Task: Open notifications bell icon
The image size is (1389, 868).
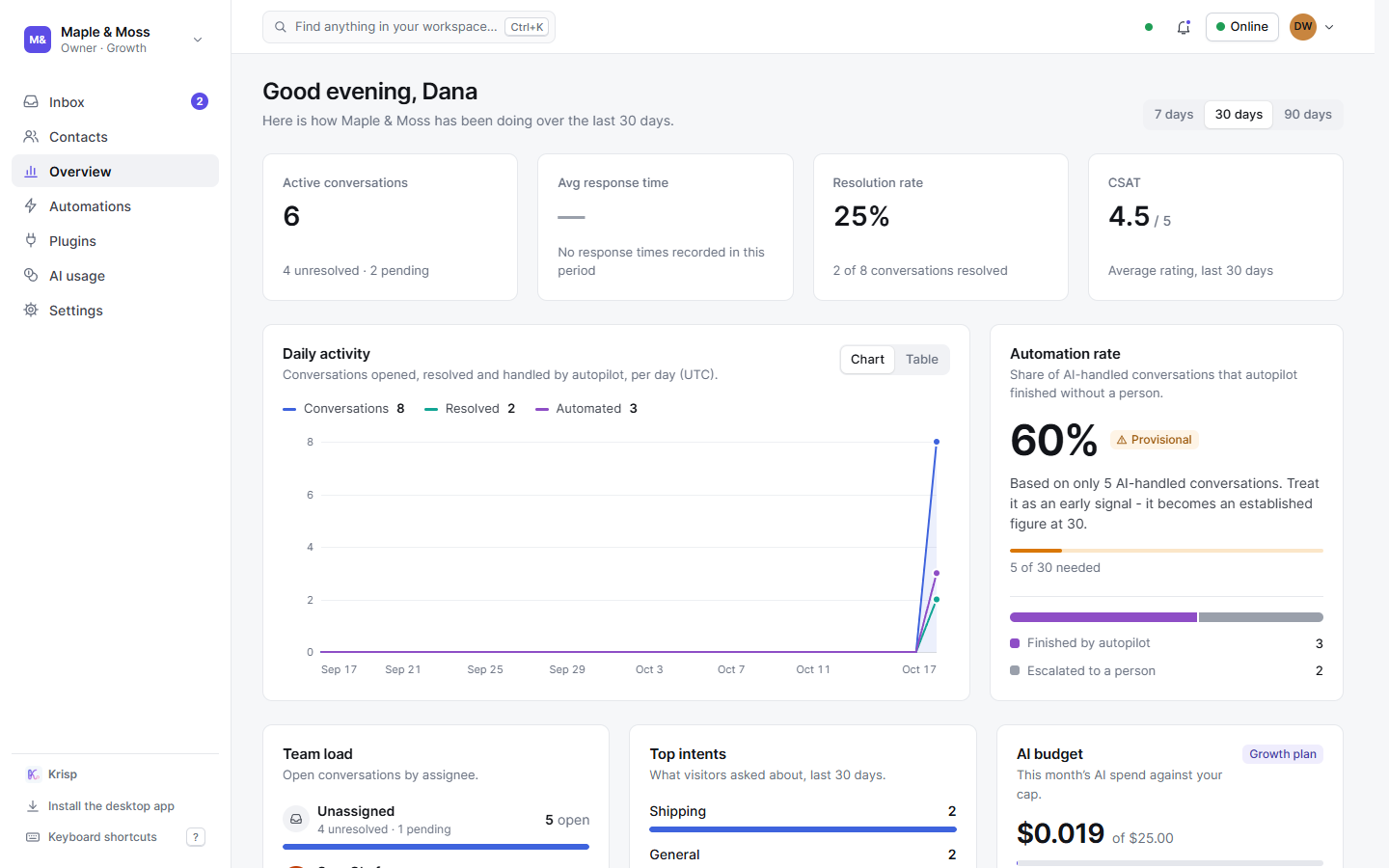Action: 1184,27
